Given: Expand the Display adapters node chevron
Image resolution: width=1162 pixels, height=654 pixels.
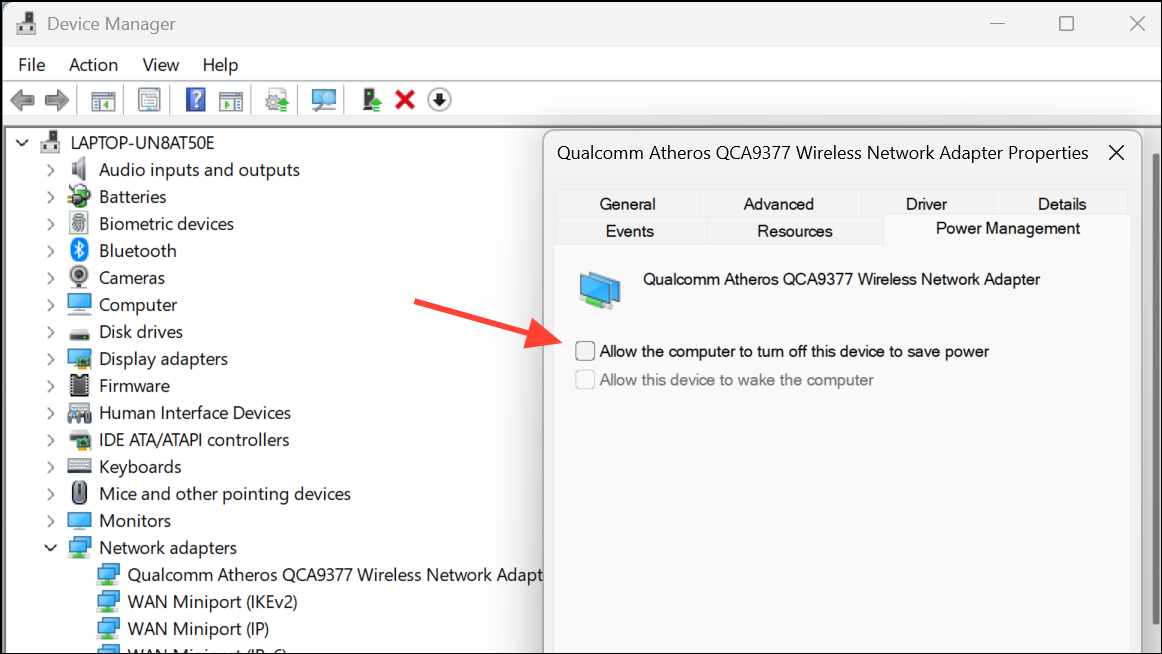Looking at the screenshot, I should (x=50, y=359).
